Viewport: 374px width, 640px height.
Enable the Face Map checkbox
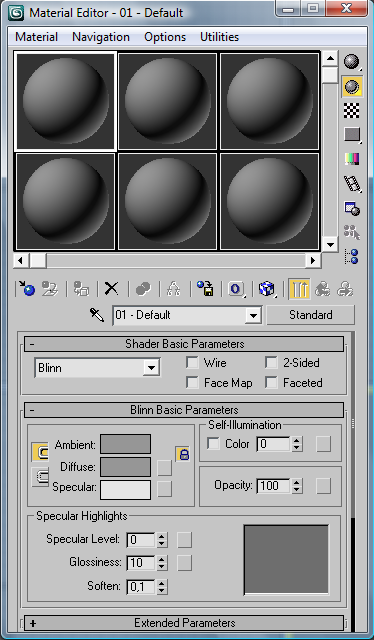click(x=192, y=382)
